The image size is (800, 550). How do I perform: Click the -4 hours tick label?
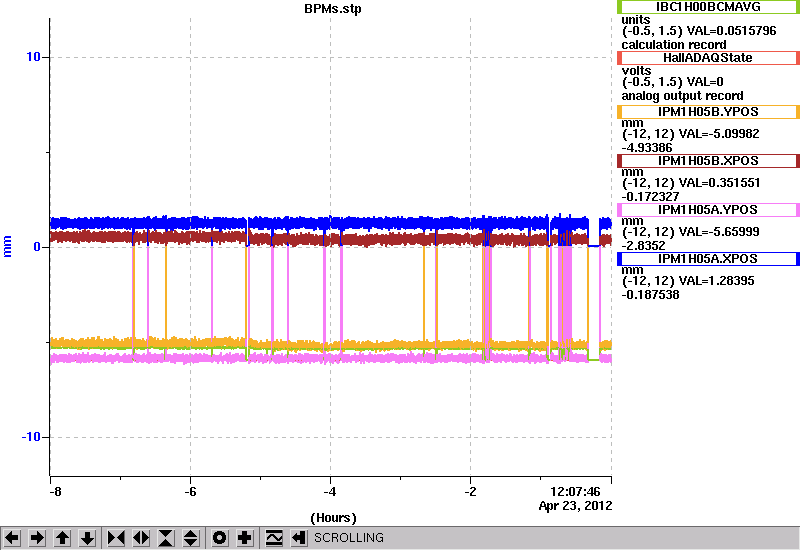coord(330,492)
